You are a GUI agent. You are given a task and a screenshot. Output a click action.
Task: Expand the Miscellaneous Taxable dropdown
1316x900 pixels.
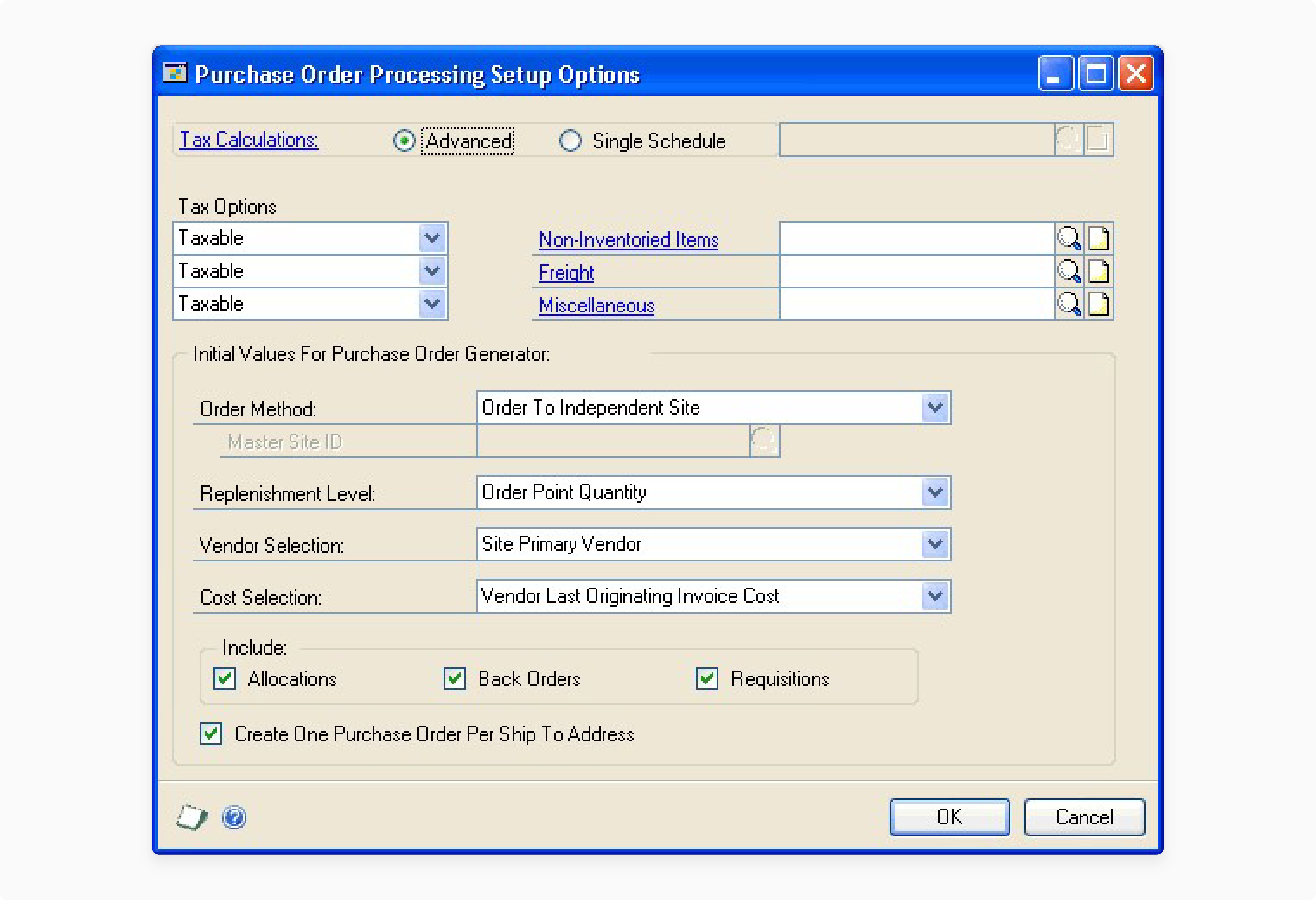pos(432,304)
